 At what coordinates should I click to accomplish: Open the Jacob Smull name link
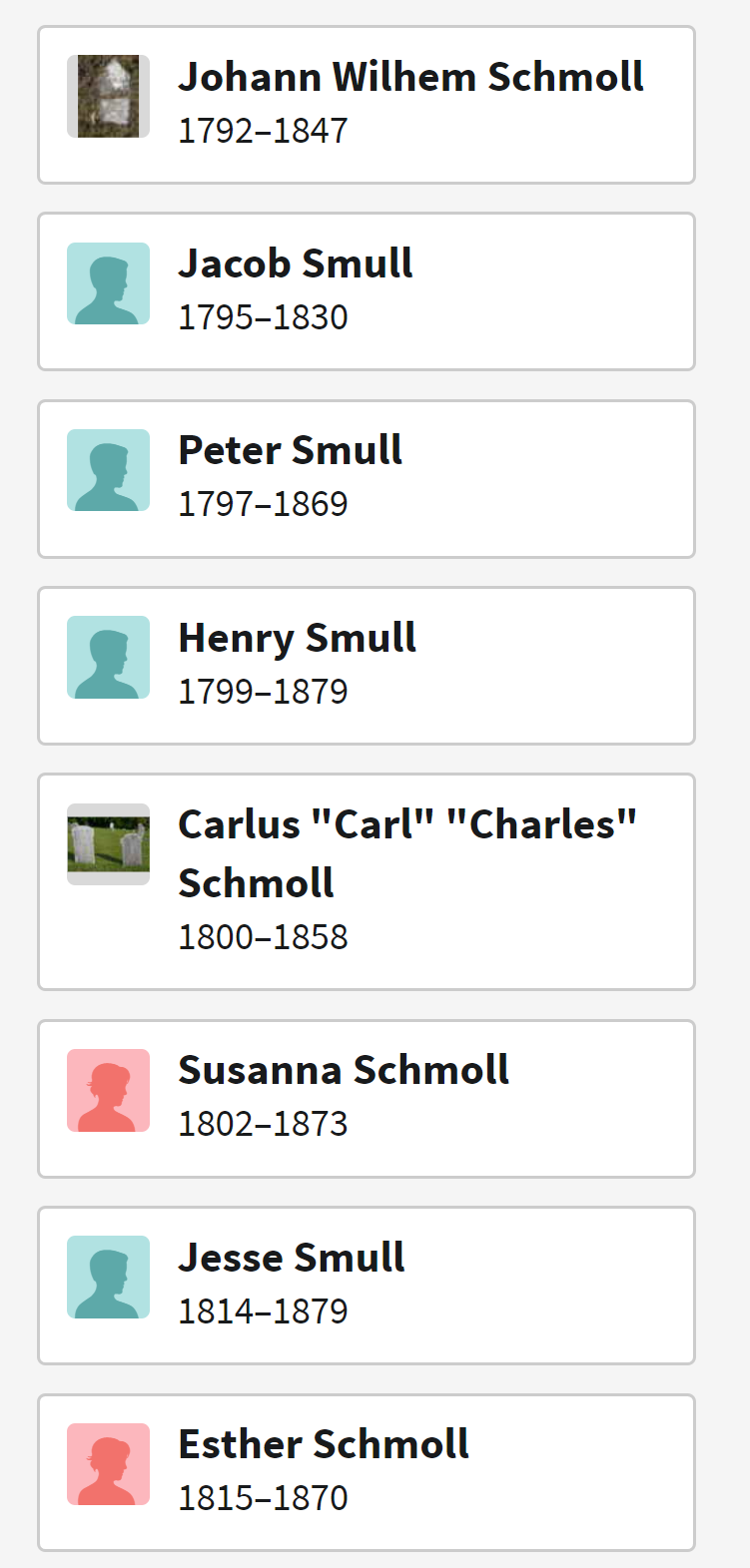pos(295,263)
